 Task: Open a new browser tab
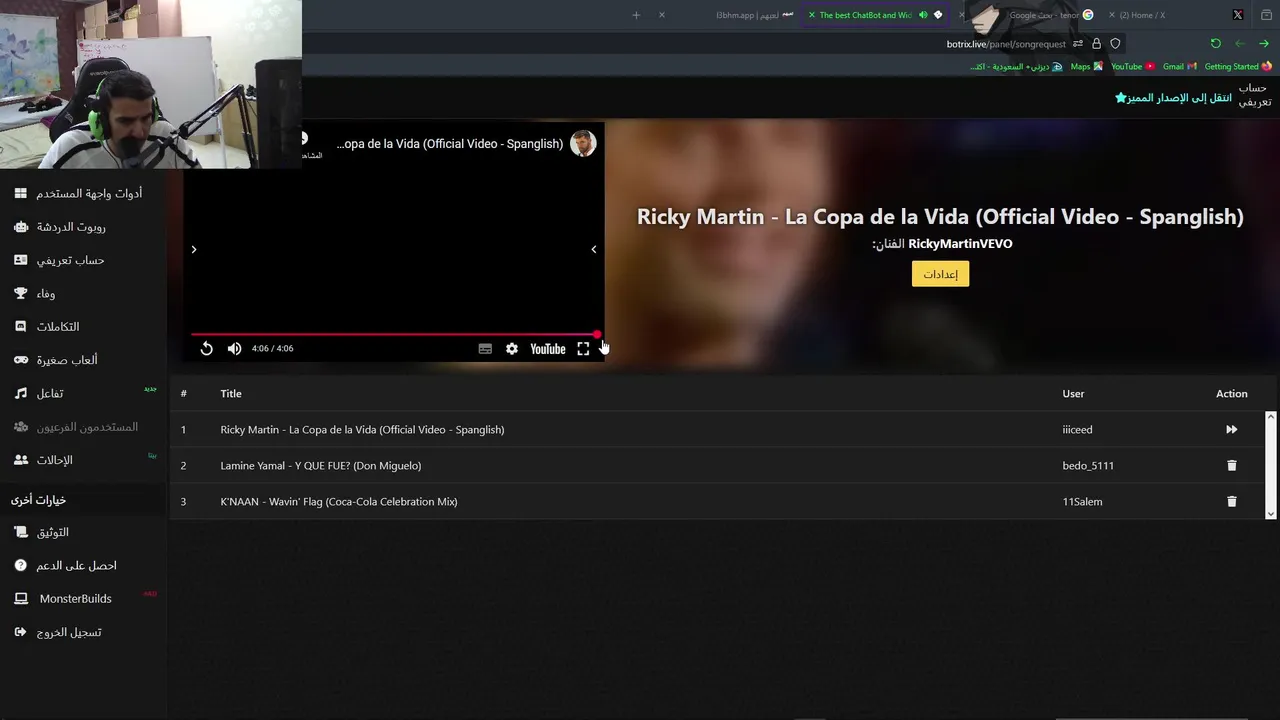point(636,15)
